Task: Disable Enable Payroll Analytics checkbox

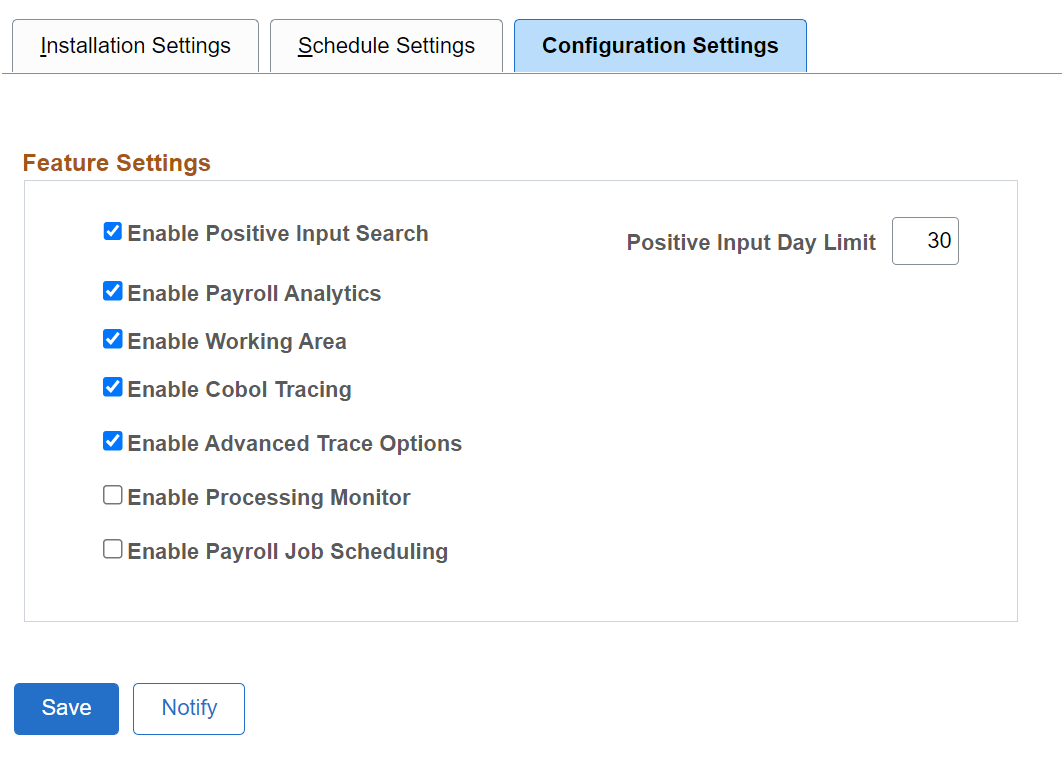Action: click(x=112, y=290)
